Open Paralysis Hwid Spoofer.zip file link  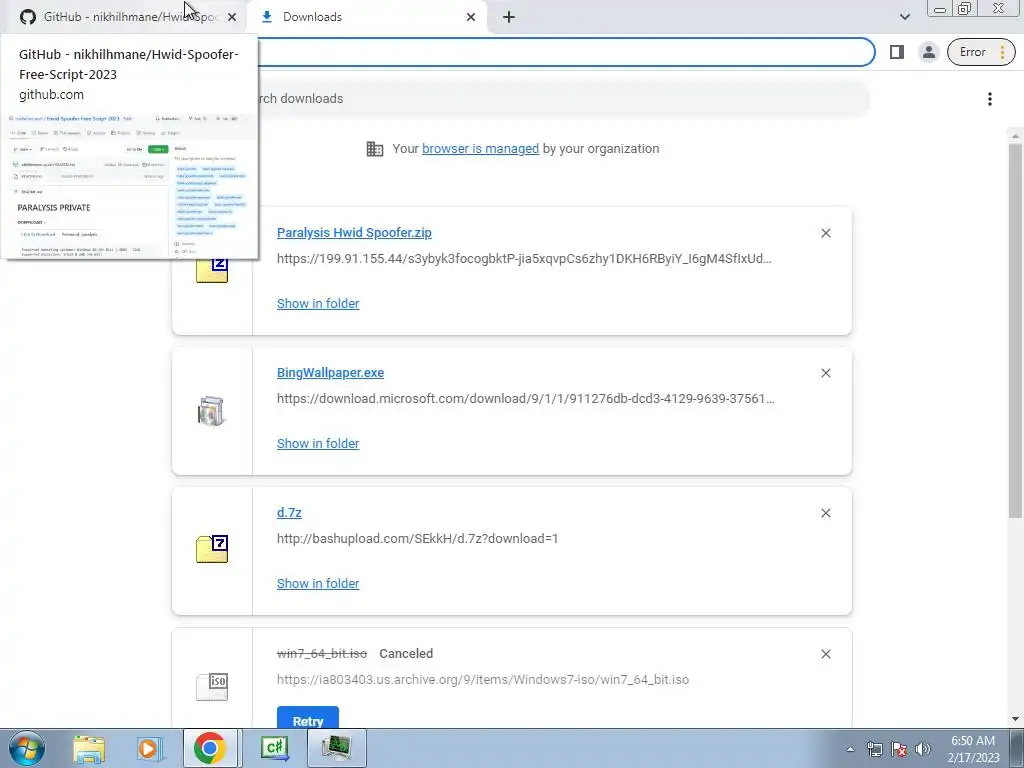pyautogui.click(x=354, y=233)
